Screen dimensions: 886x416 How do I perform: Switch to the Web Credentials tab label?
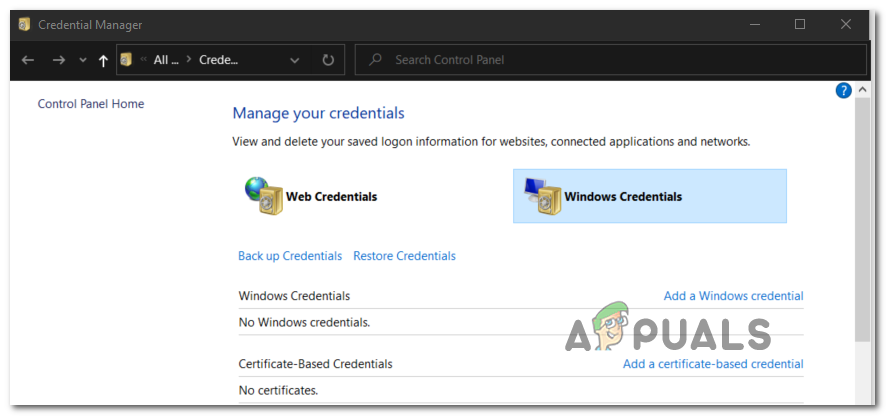point(331,197)
